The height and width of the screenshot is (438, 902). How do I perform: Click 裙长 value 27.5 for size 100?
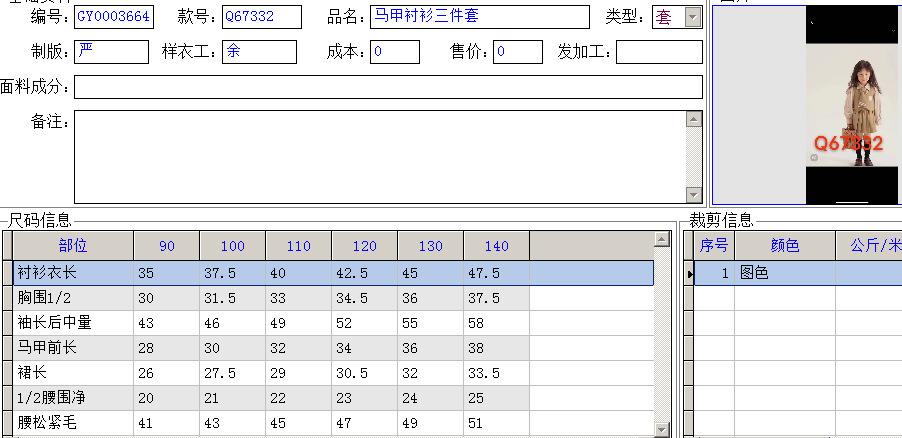pyautogui.click(x=232, y=373)
